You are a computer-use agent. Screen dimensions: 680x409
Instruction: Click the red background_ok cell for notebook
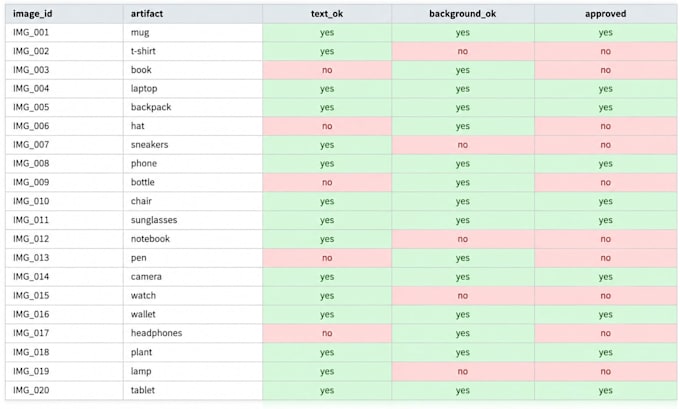click(x=463, y=239)
